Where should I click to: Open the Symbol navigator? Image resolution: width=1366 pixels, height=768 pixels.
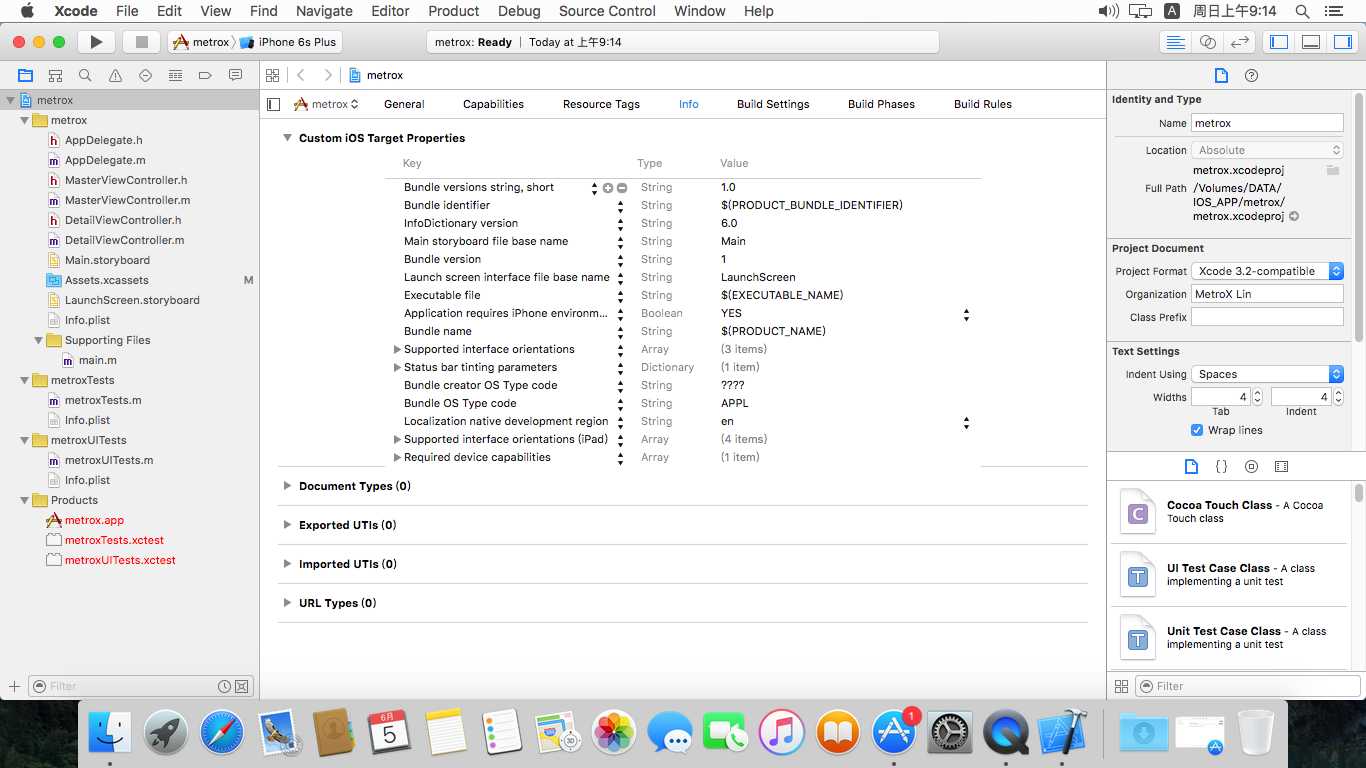[55, 75]
